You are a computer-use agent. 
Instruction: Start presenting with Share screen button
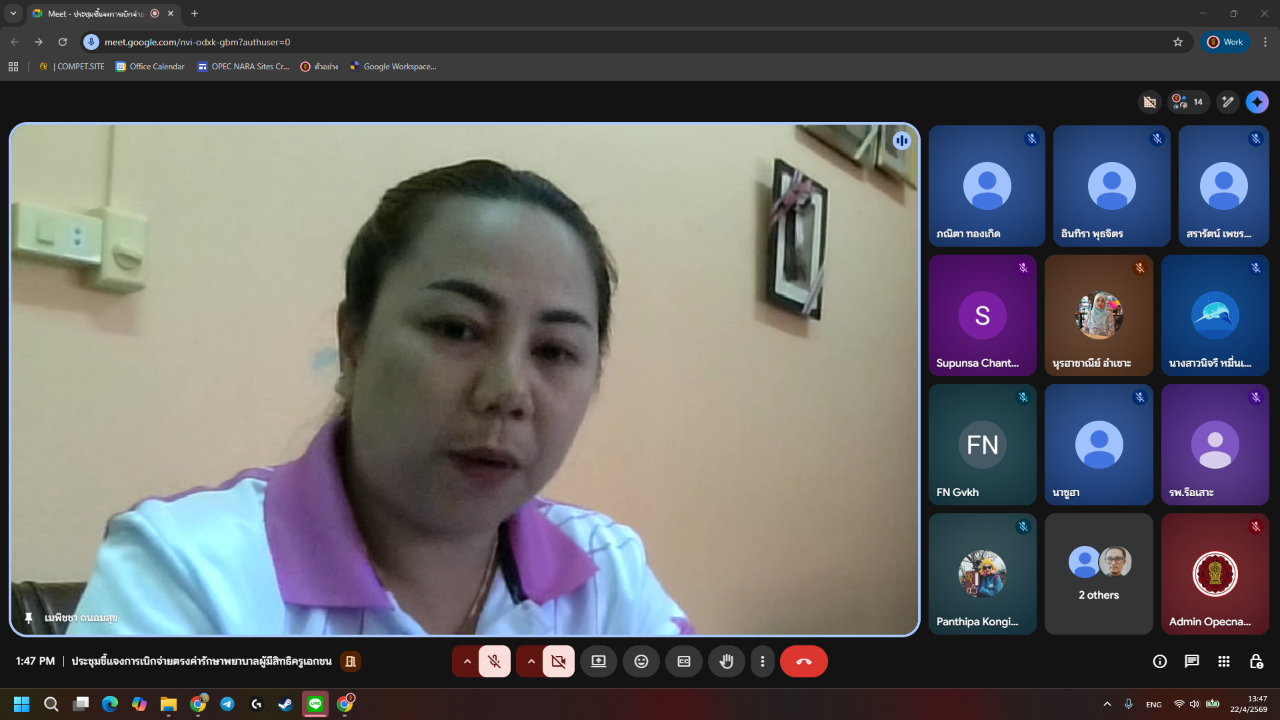pos(598,661)
